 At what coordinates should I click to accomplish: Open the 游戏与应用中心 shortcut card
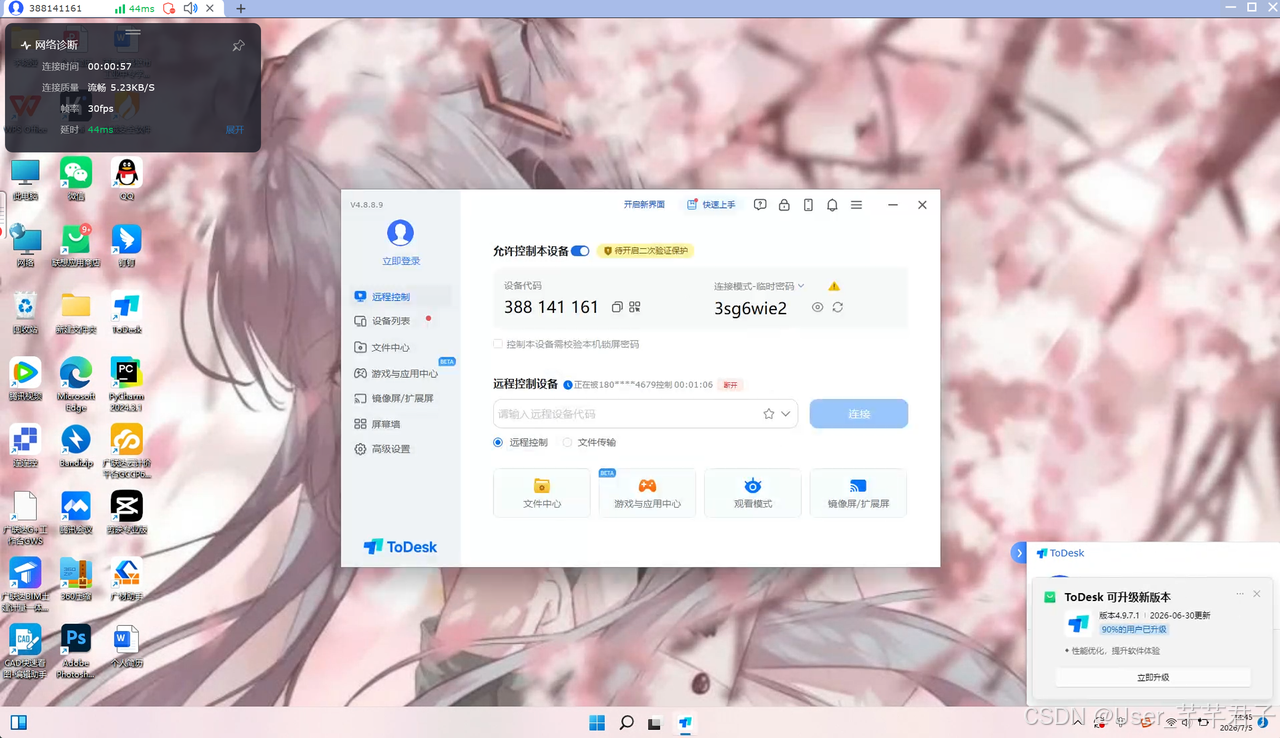pos(647,493)
